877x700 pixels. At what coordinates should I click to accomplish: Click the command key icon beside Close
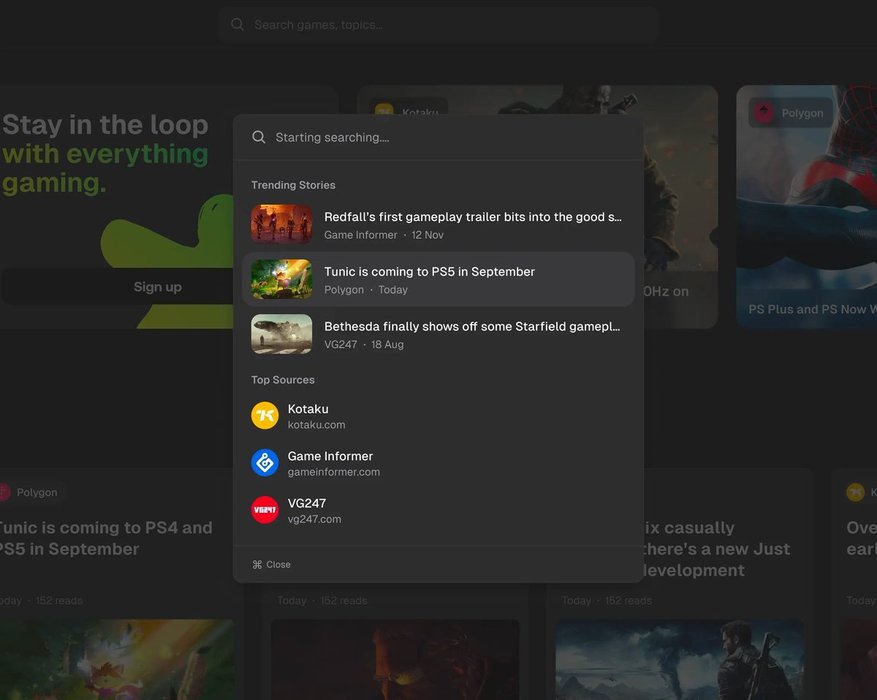click(257, 565)
